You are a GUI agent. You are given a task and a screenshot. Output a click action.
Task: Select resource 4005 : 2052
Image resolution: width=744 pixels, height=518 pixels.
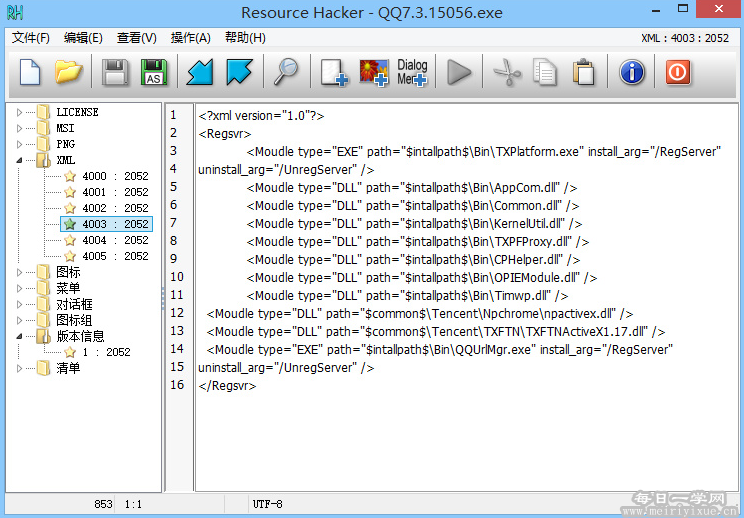pyautogui.click(x=115, y=256)
